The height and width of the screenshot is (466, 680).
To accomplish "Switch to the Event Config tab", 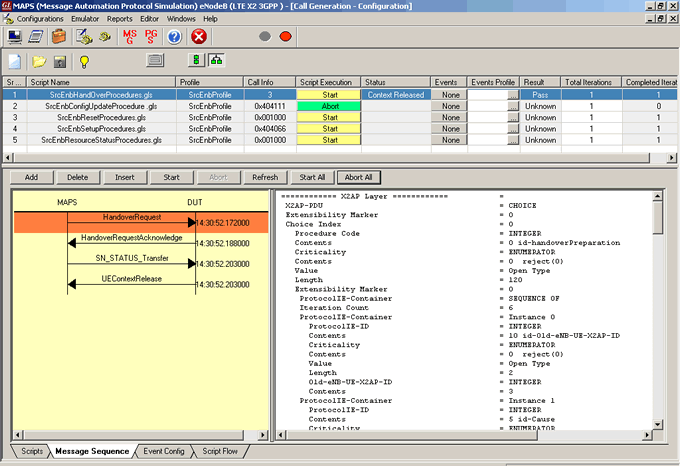I will coord(164,451).
